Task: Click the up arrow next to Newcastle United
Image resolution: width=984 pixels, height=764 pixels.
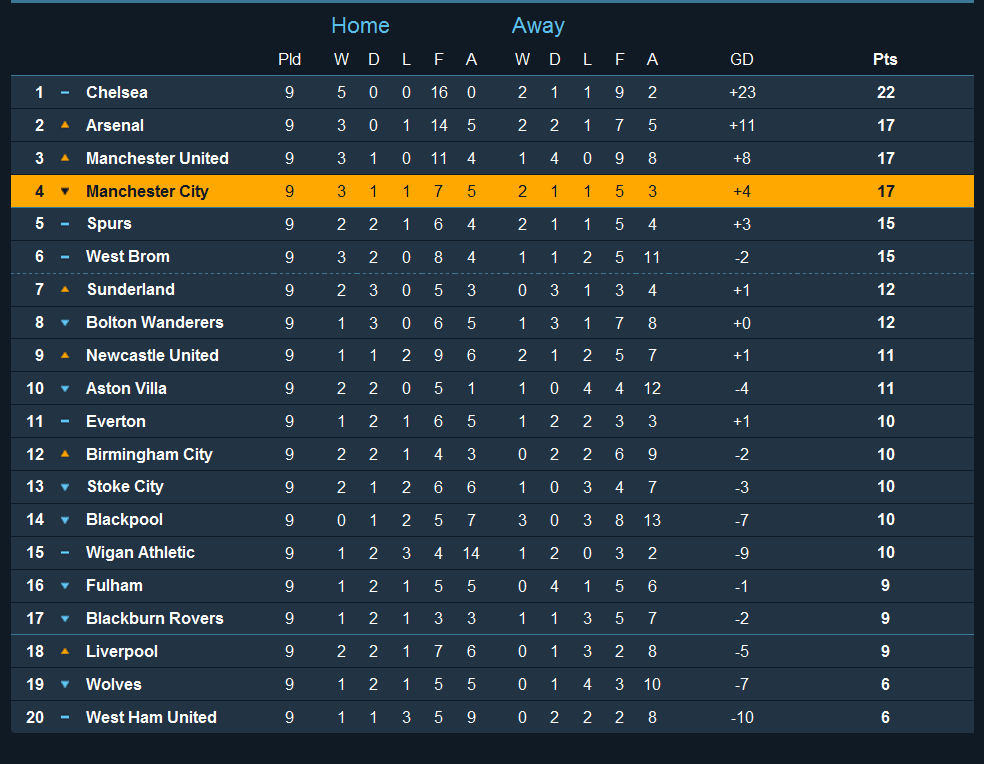Action: (65, 355)
